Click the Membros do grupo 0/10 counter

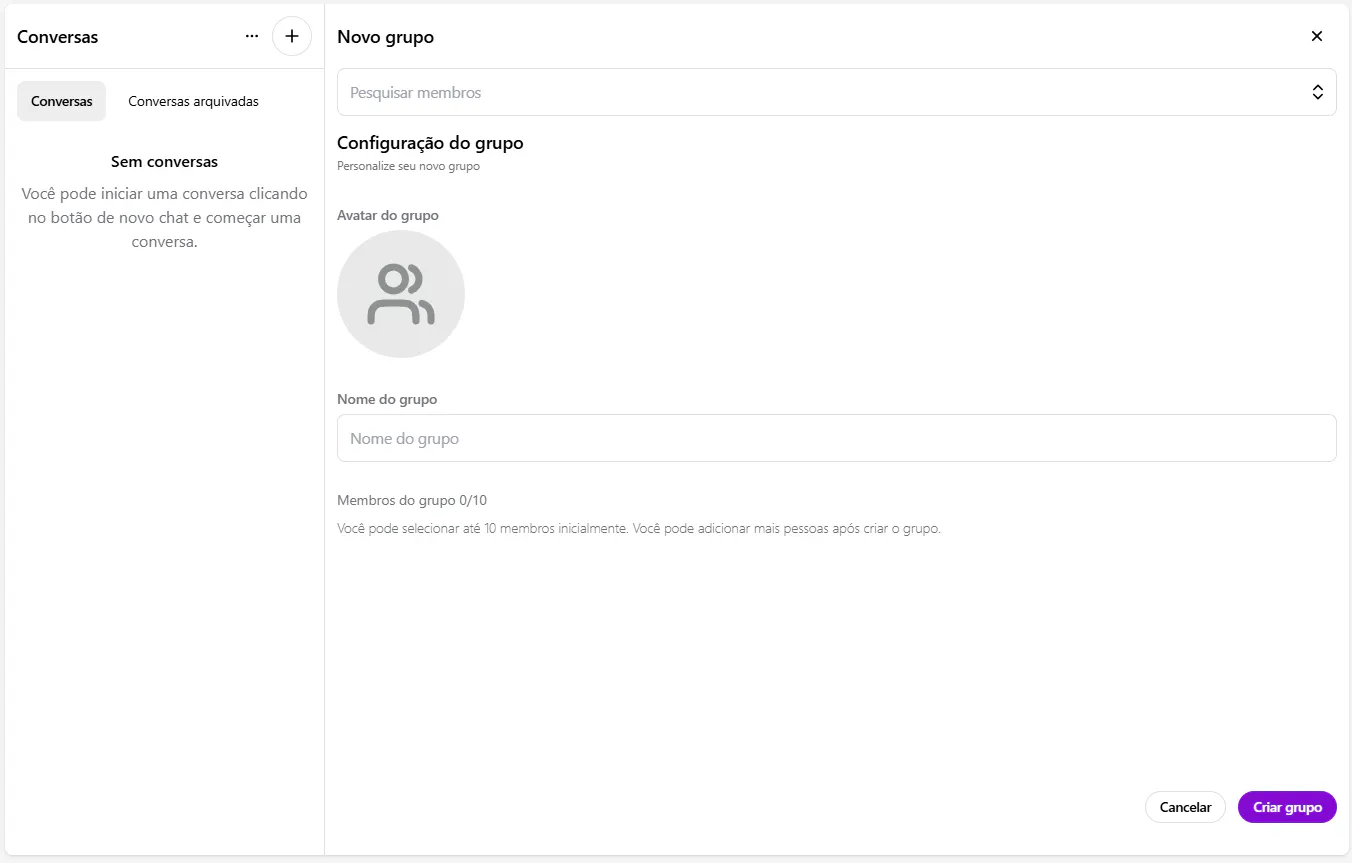click(x=412, y=500)
